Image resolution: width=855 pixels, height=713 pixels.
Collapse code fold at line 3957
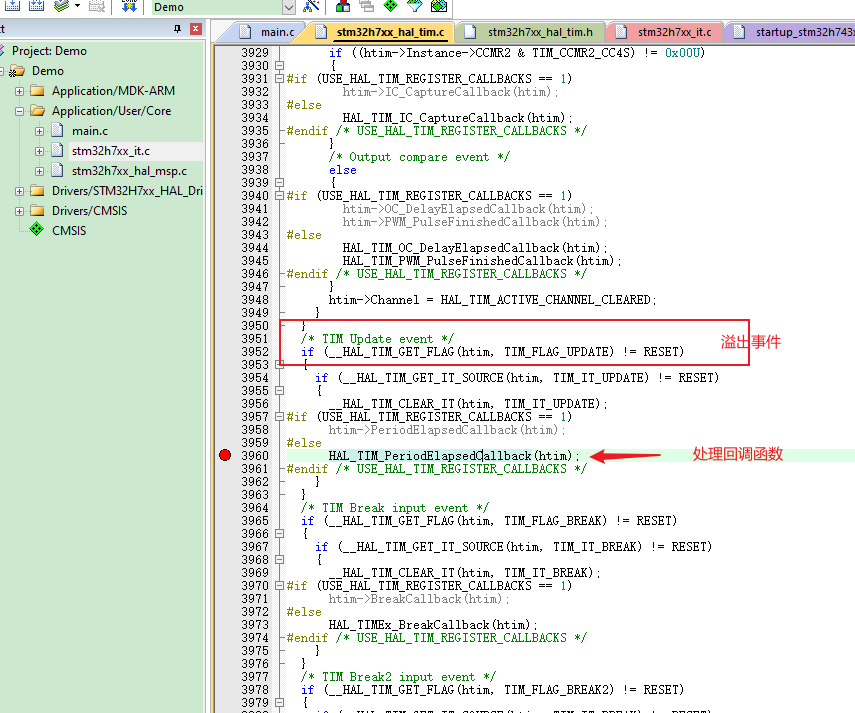pos(279,417)
